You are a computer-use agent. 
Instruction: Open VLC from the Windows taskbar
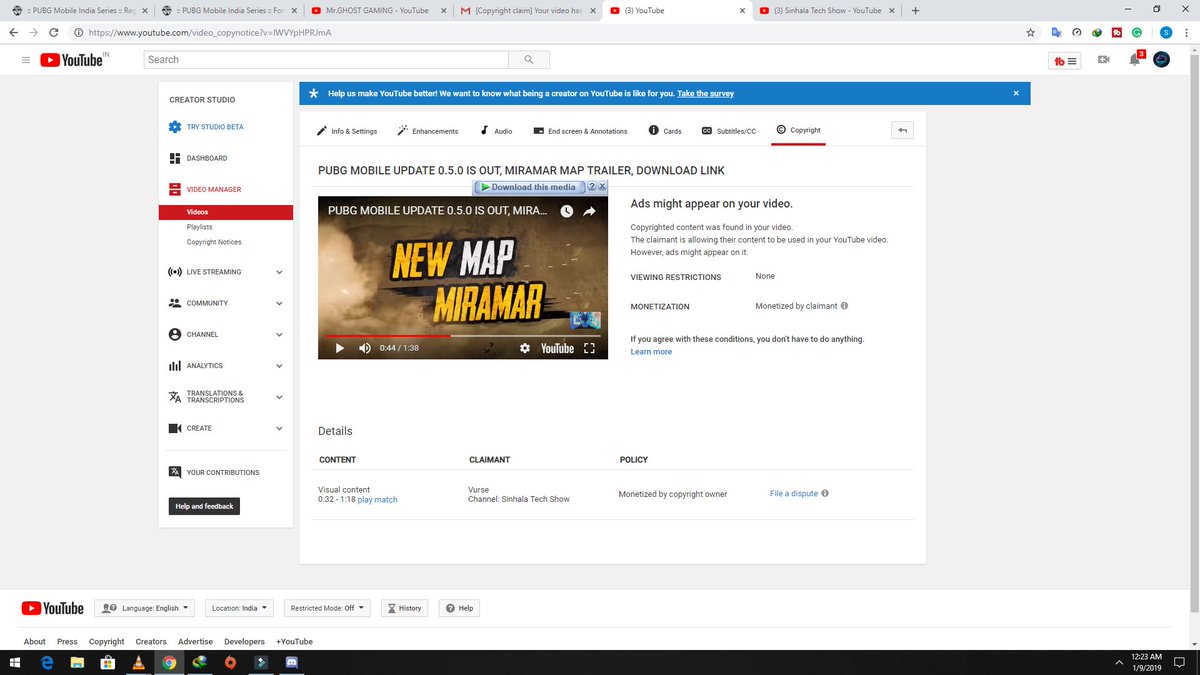coord(138,662)
